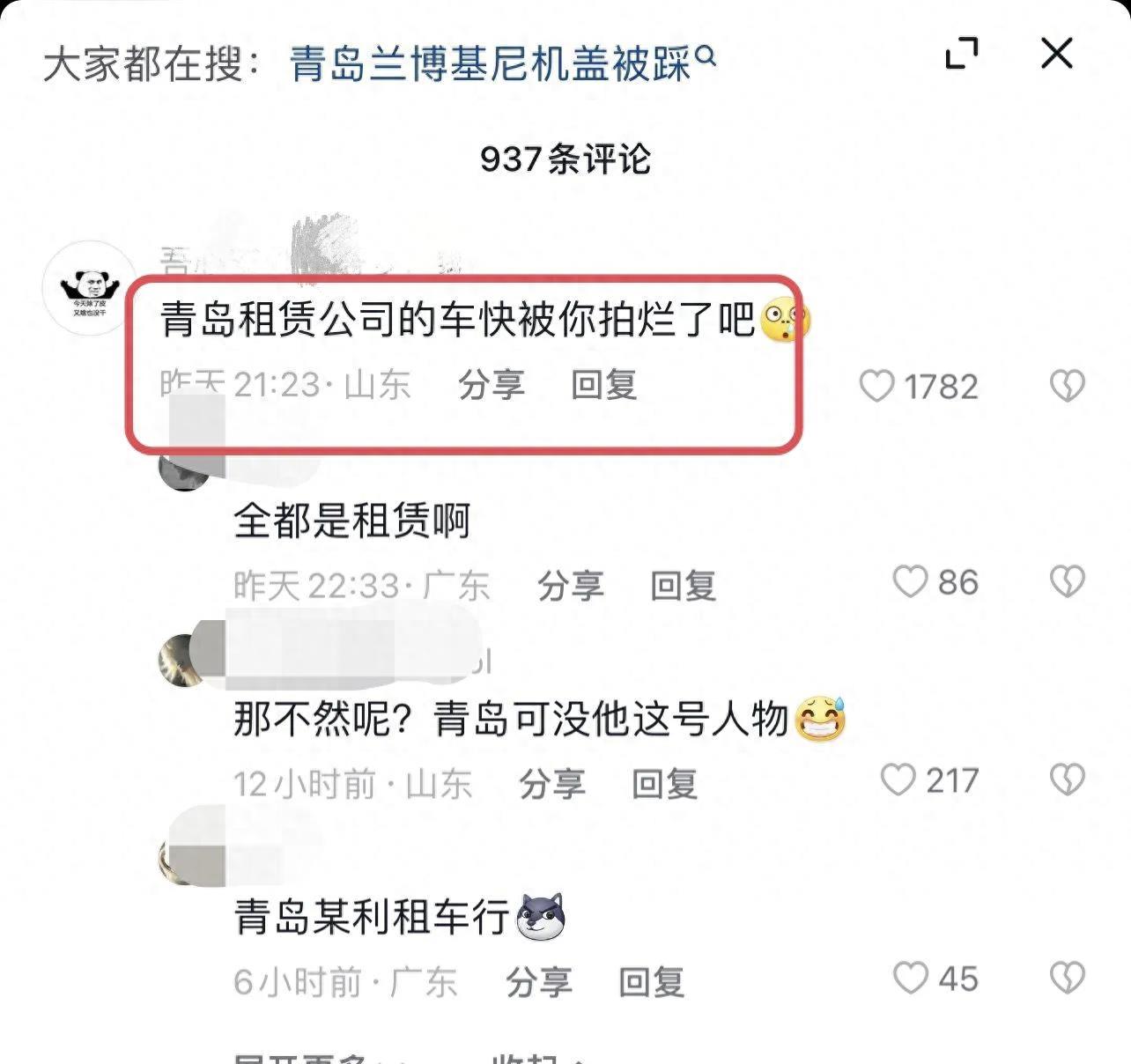
Task: Open panda avatar of top commenter
Action: pyautogui.click(x=89, y=288)
